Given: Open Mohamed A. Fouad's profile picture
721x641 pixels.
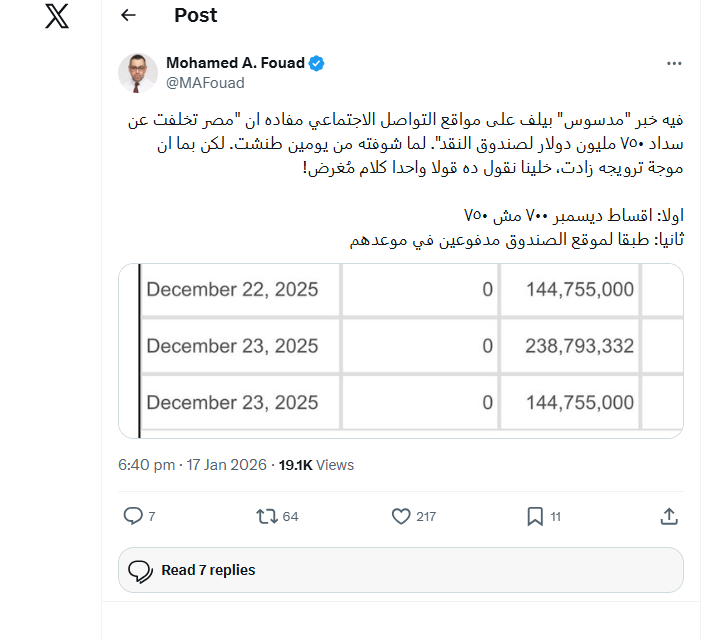Looking at the screenshot, I should coord(138,73).
